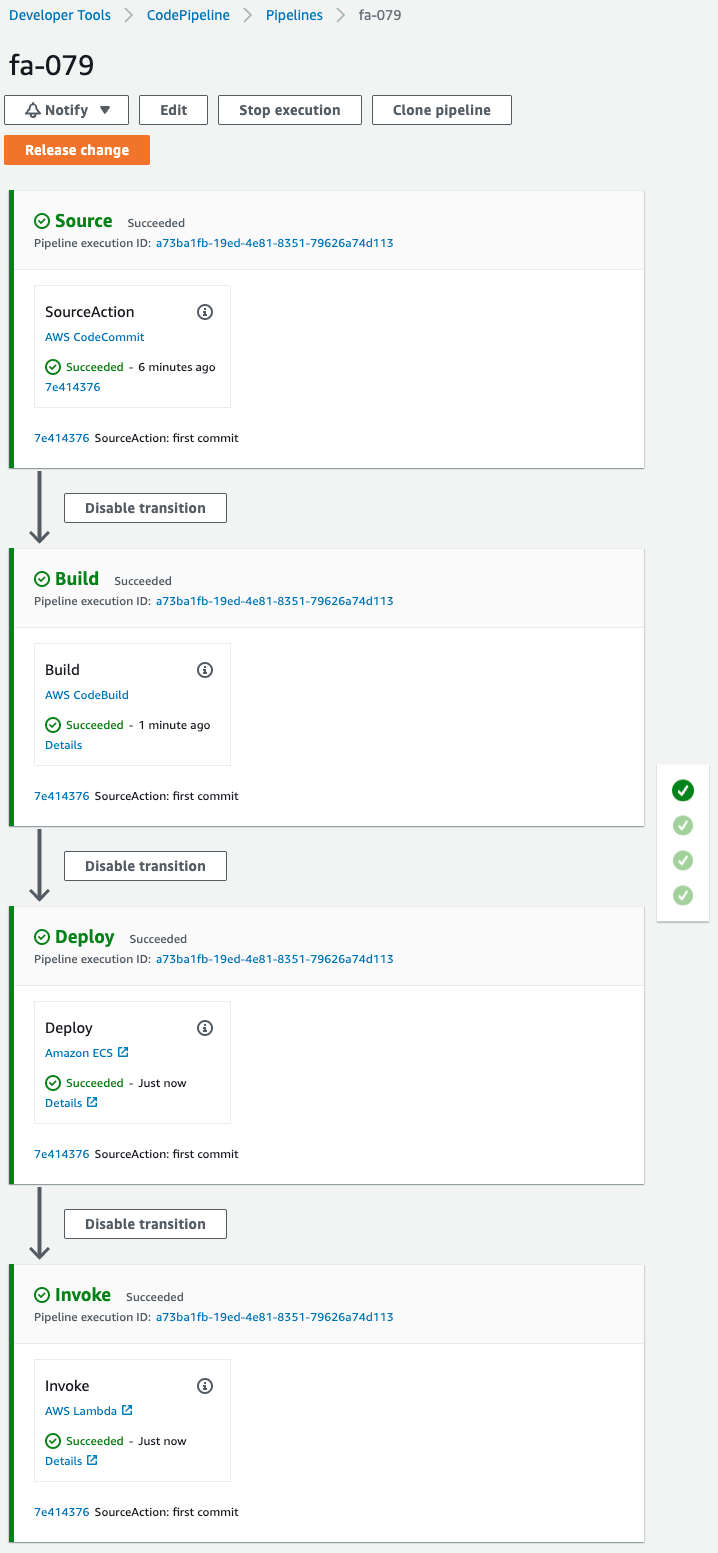
Task: Open Details link in Build action
Action: 64,745
